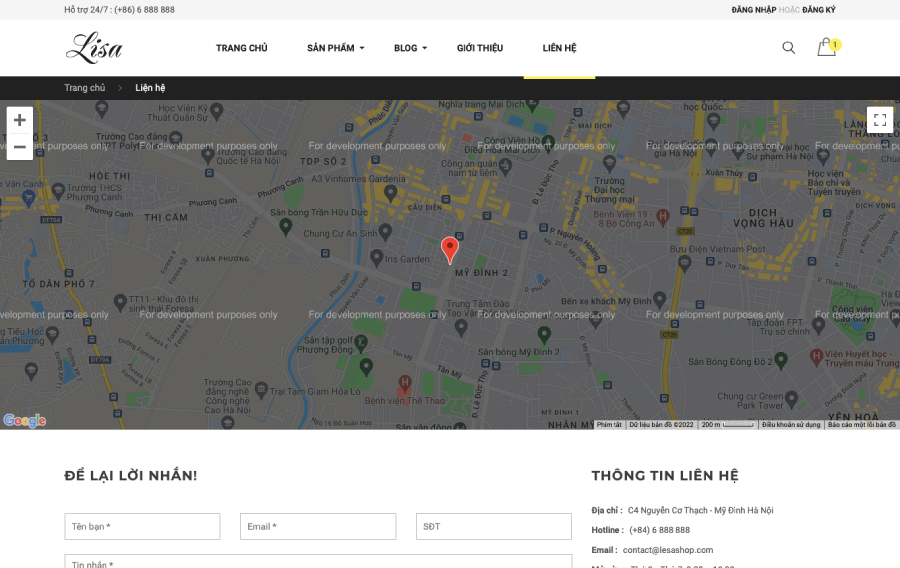Click the Bưu Điện Vietnam Post pin
Image resolution: width=900 pixels, height=568 pixels.
coord(684,263)
